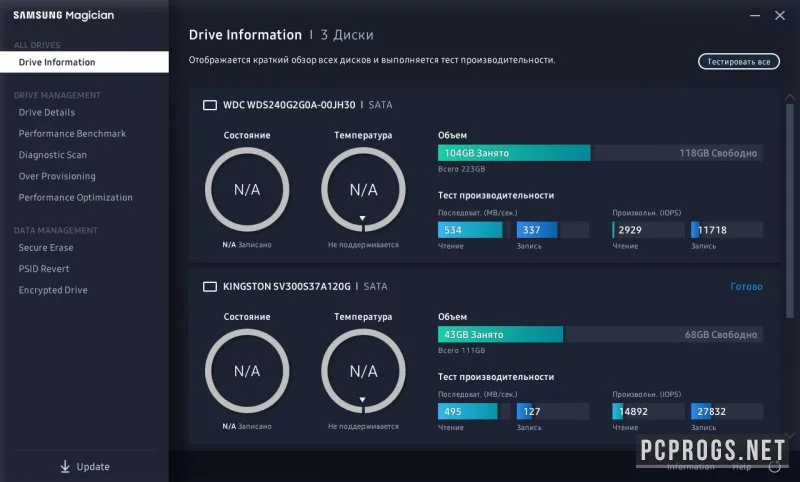Click WDC random read value 2929
This screenshot has height=482, width=800.
(x=630, y=230)
